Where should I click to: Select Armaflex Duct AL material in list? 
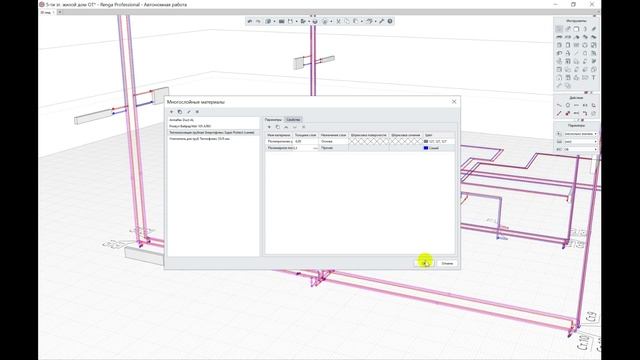coord(213,120)
